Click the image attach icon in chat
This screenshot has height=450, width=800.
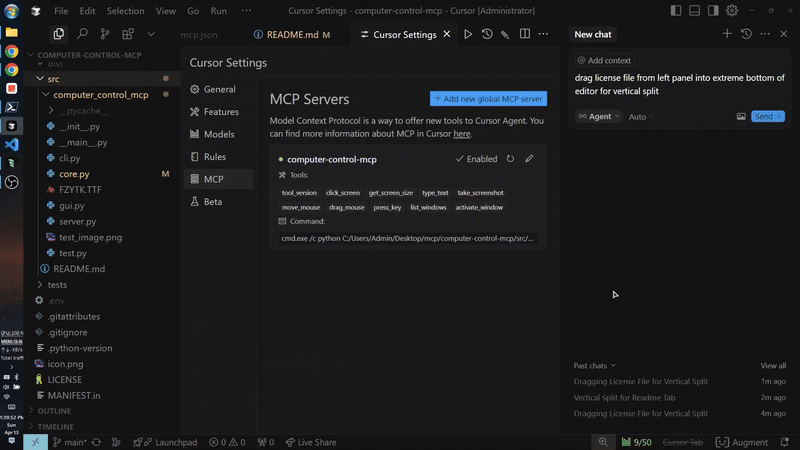(x=741, y=117)
